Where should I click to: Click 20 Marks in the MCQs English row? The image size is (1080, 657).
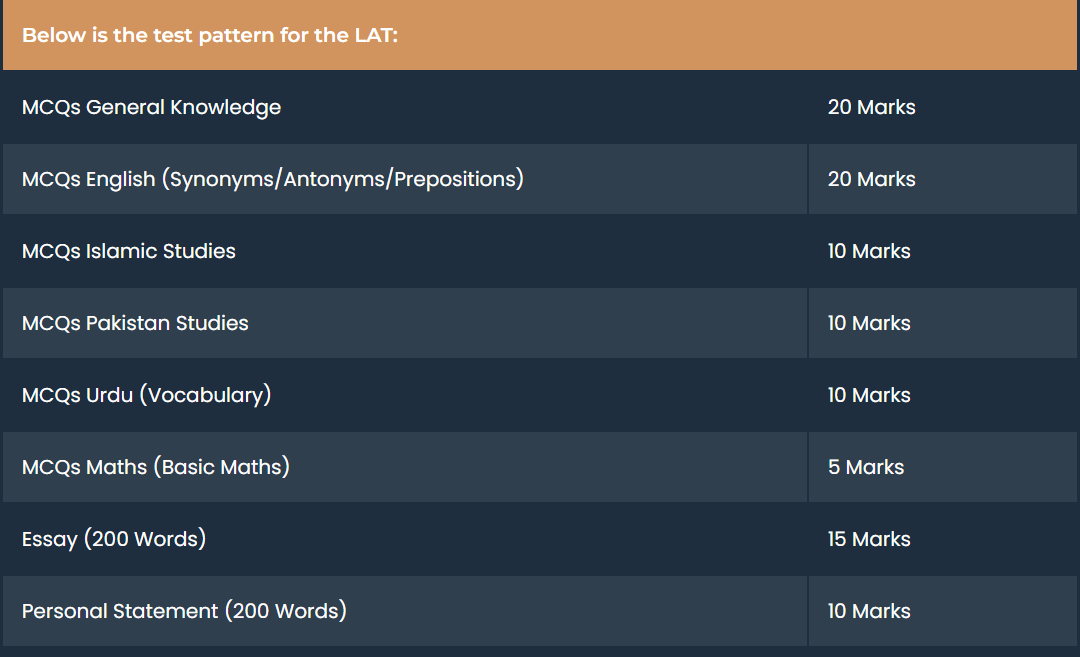tap(871, 179)
